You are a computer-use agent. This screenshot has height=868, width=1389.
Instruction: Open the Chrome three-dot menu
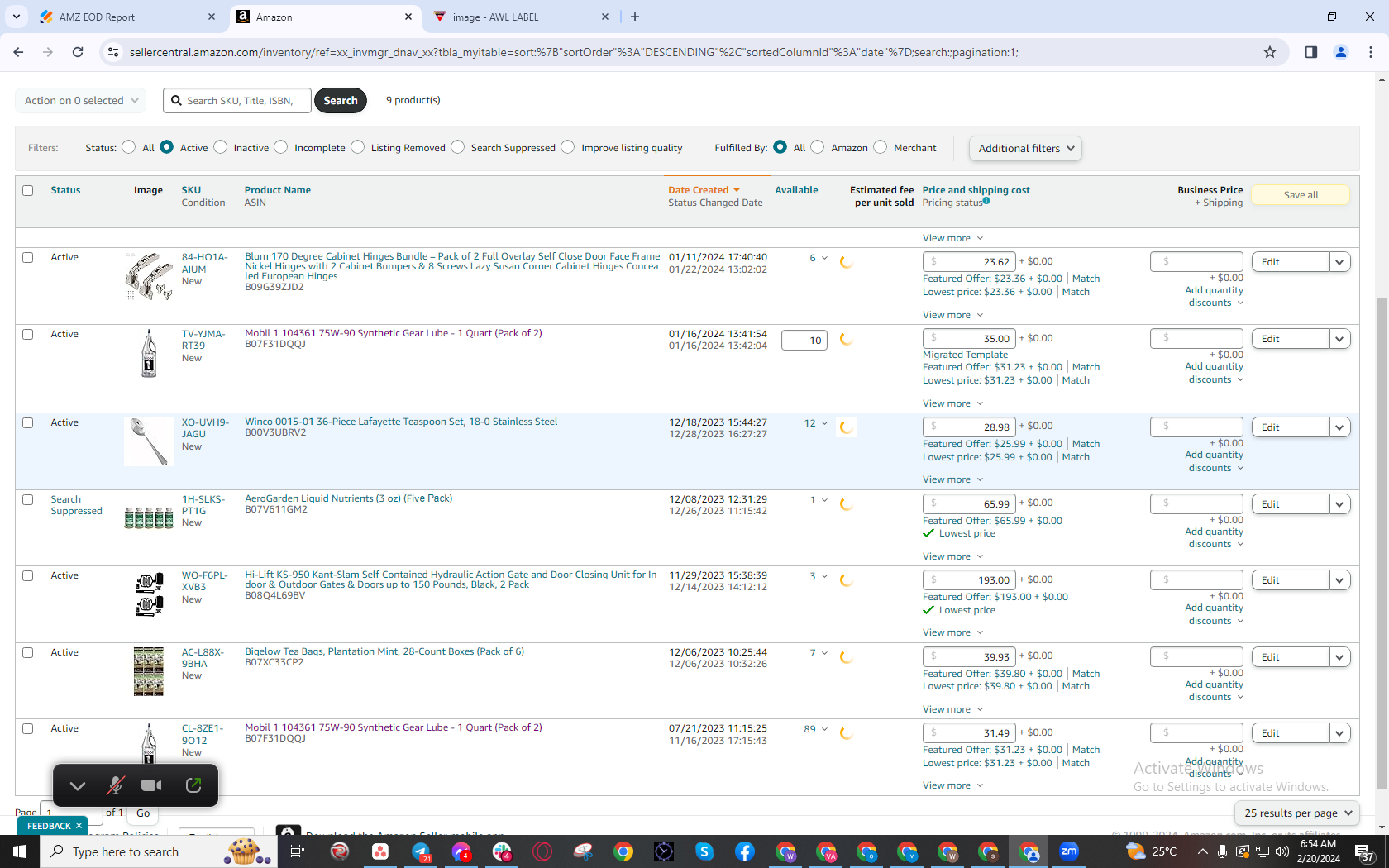[x=1371, y=52]
